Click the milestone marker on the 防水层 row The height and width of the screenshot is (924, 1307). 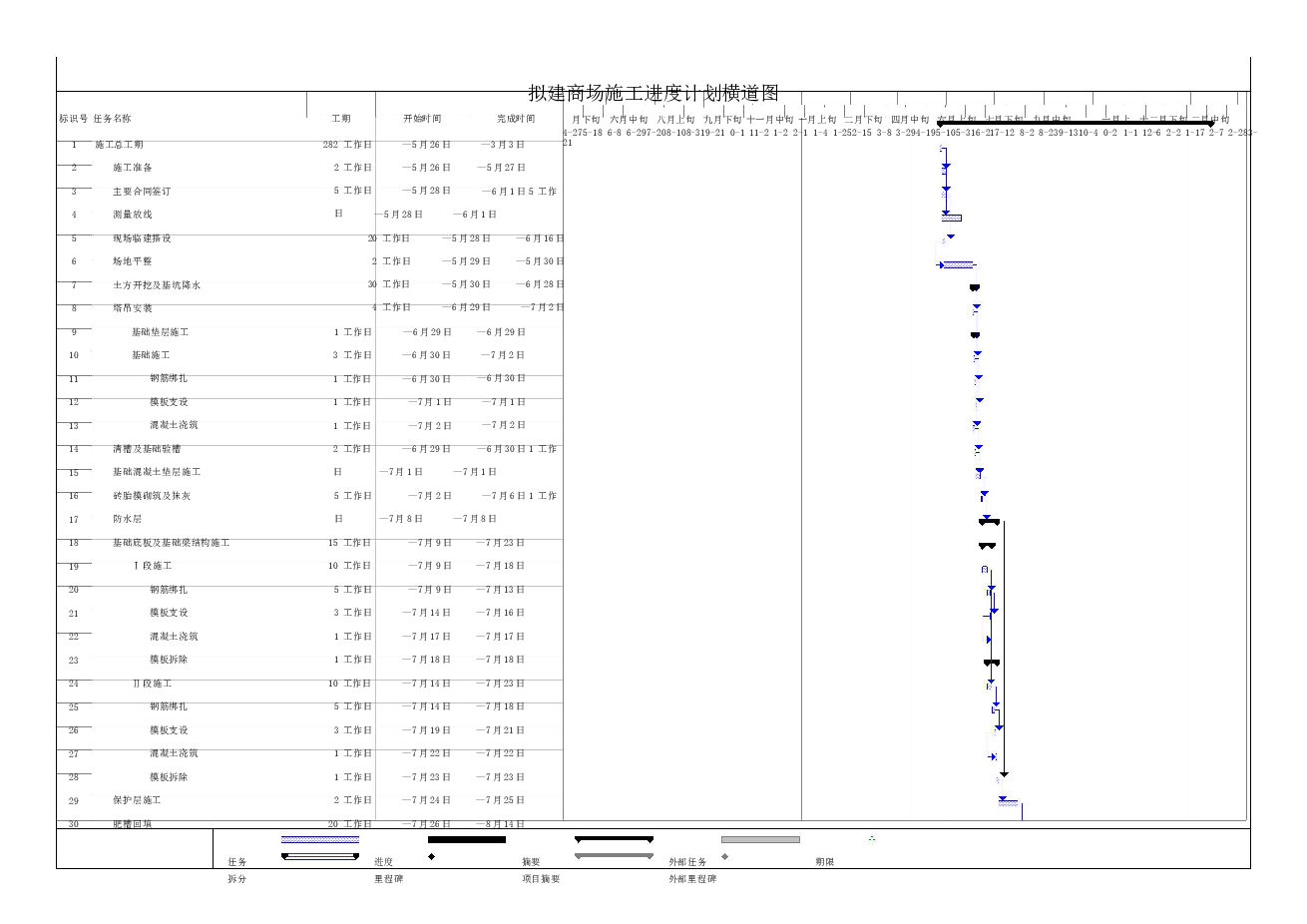(x=989, y=520)
